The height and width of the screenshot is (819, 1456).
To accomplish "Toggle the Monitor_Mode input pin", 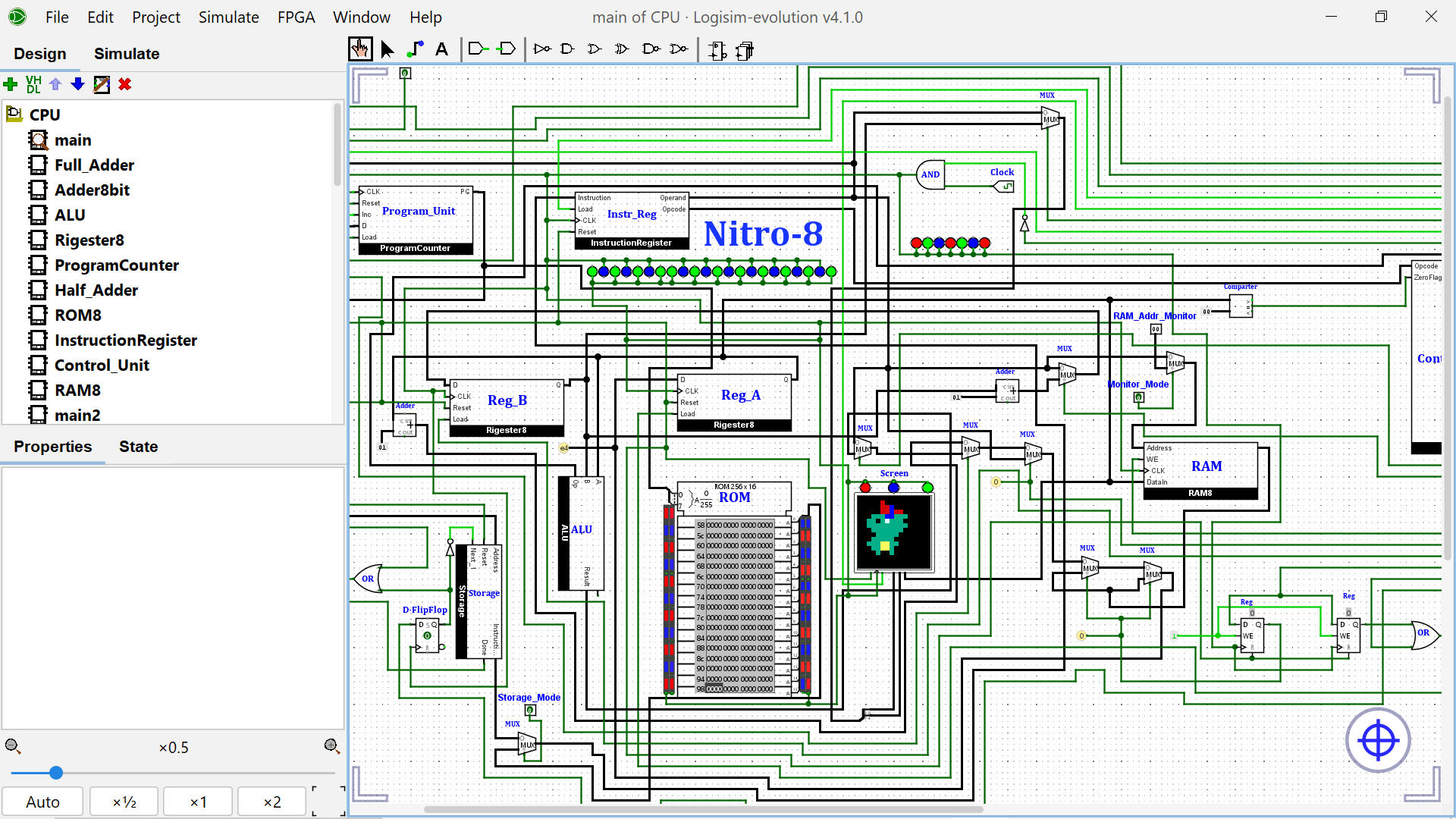I will click(1138, 397).
